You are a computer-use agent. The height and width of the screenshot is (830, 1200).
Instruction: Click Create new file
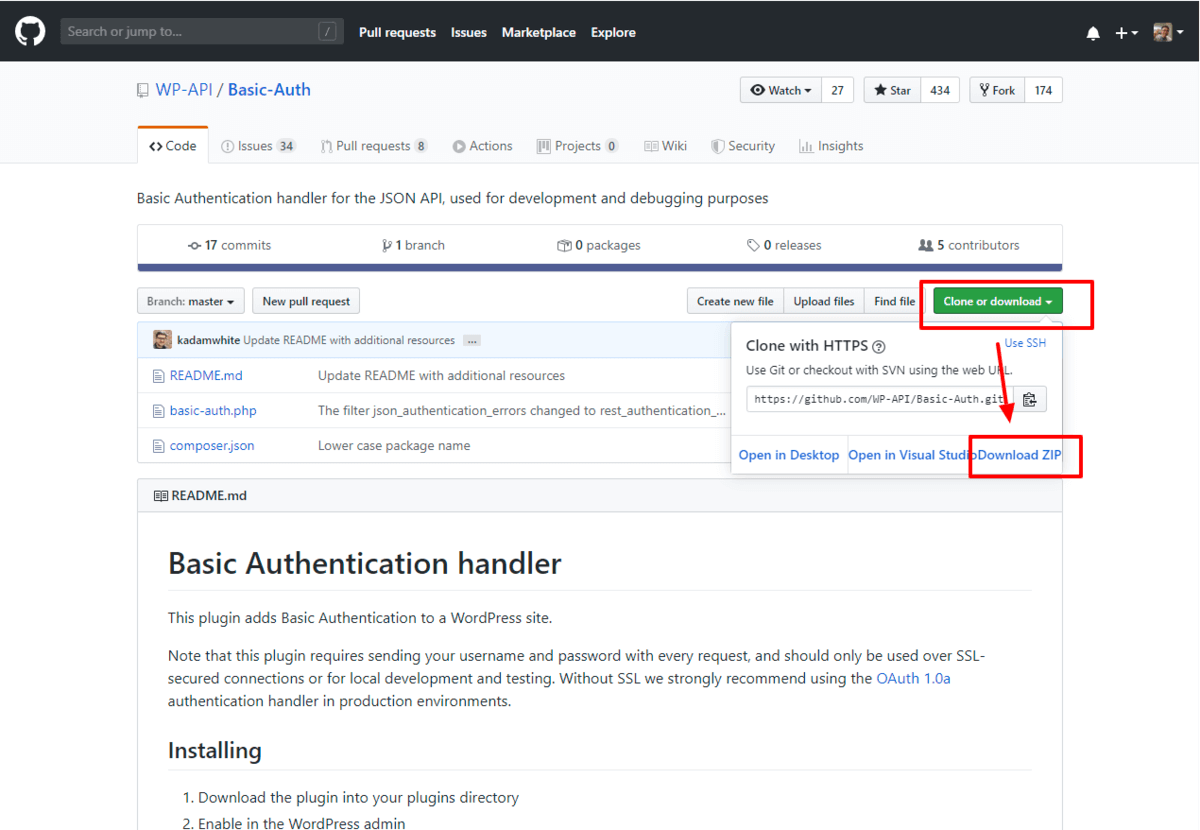coord(735,301)
